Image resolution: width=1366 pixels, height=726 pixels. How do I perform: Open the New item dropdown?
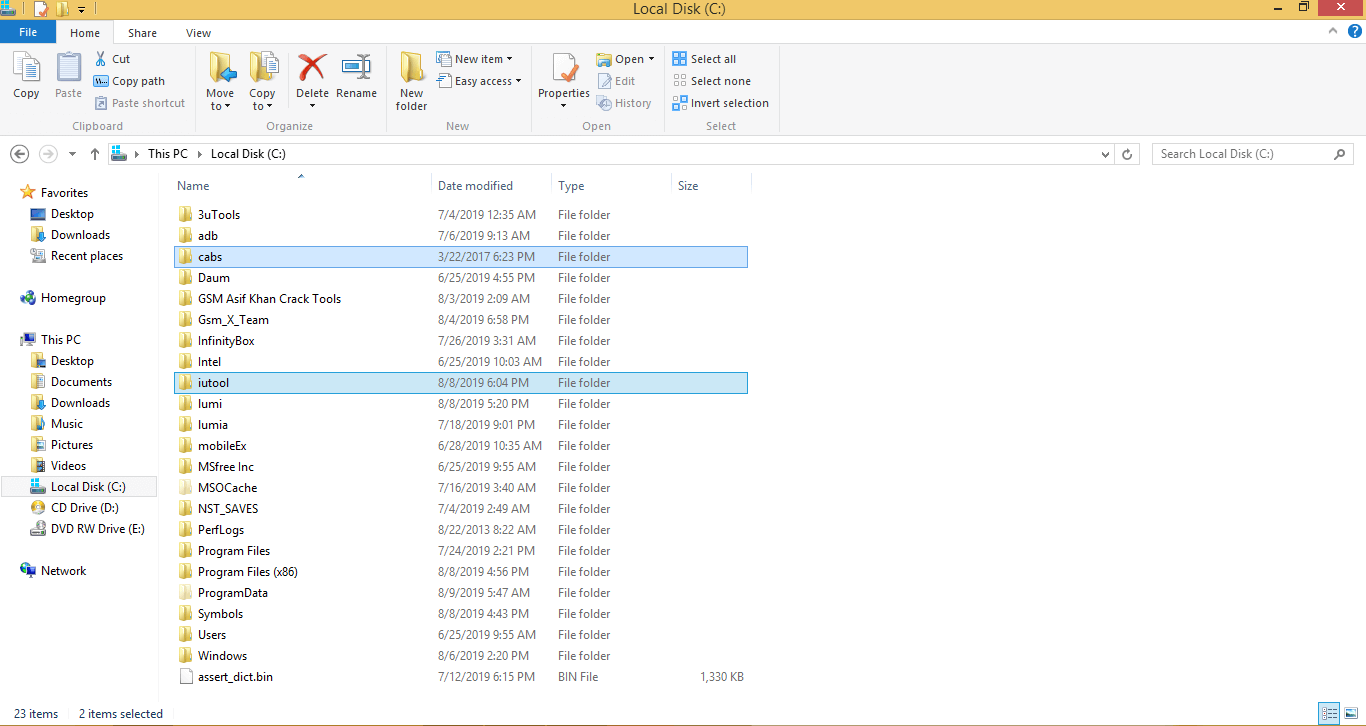pyautogui.click(x=478, y=58)
